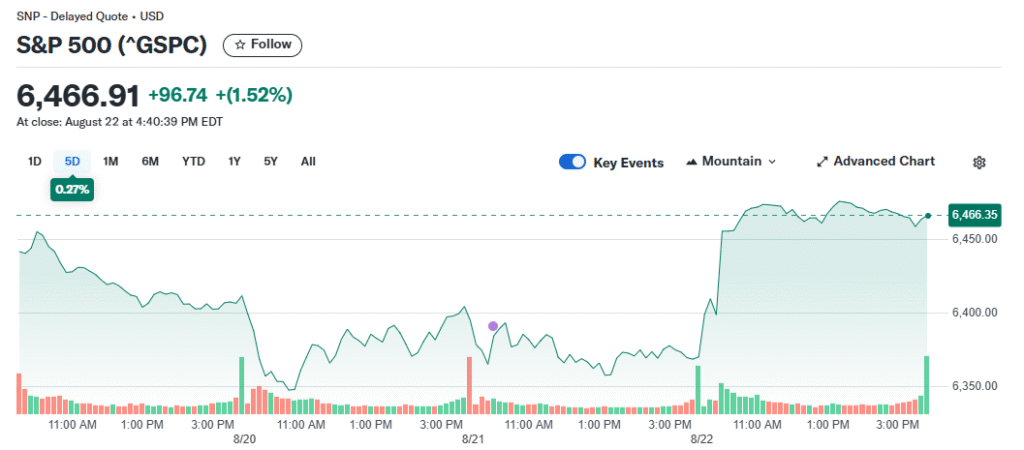Click the green volume bar at chart end
The width and height of the screenshot is (1024, 450).
click(x=926, y=385)
